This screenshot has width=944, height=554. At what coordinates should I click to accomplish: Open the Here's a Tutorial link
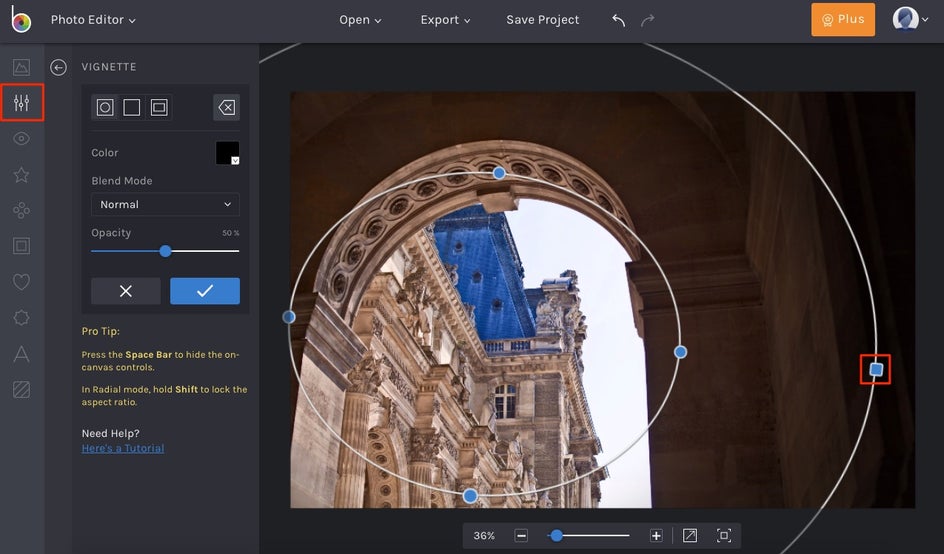tap(123, 448)
